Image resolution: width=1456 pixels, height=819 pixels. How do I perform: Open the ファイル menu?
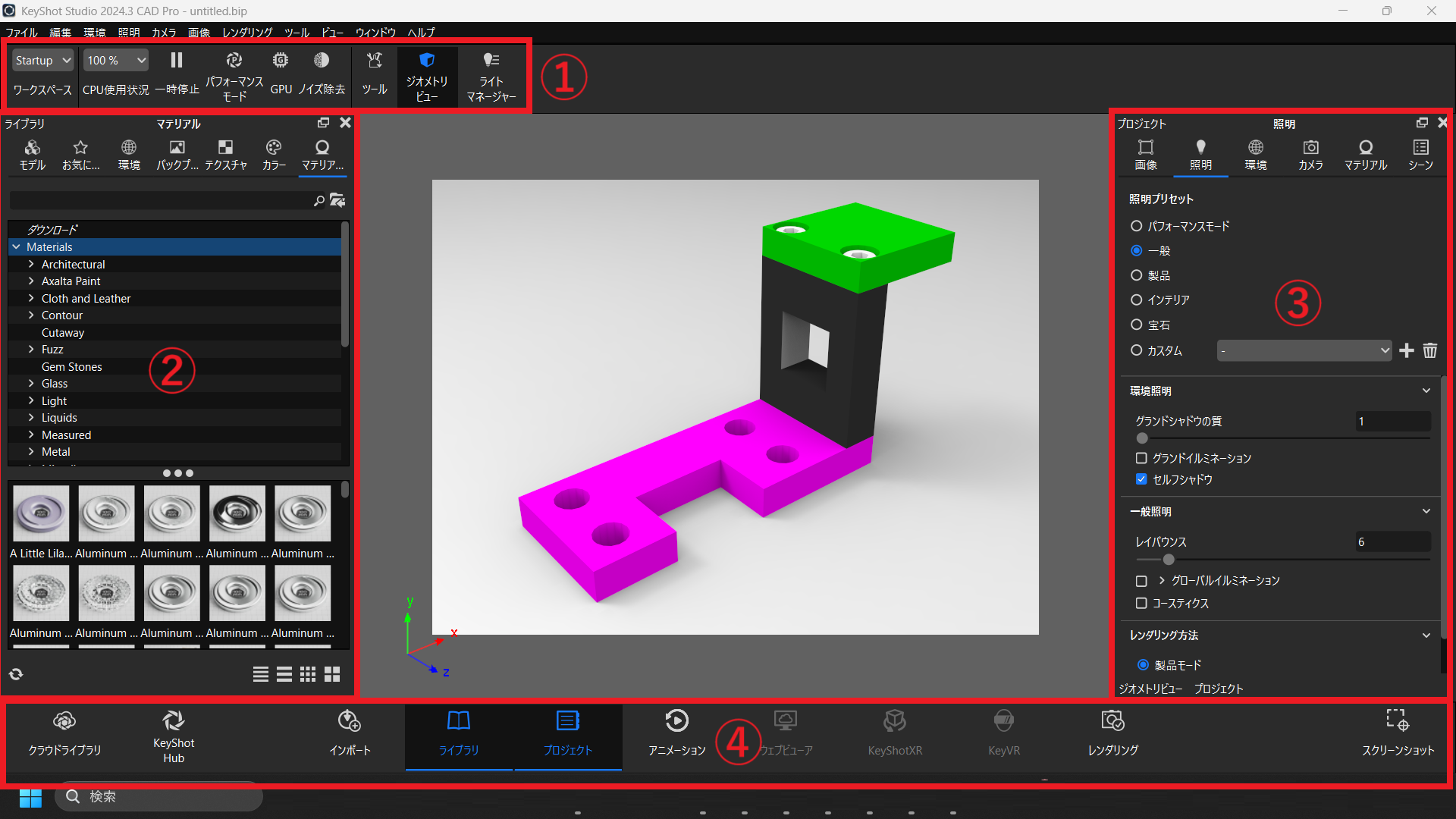(x=21, y=33)
